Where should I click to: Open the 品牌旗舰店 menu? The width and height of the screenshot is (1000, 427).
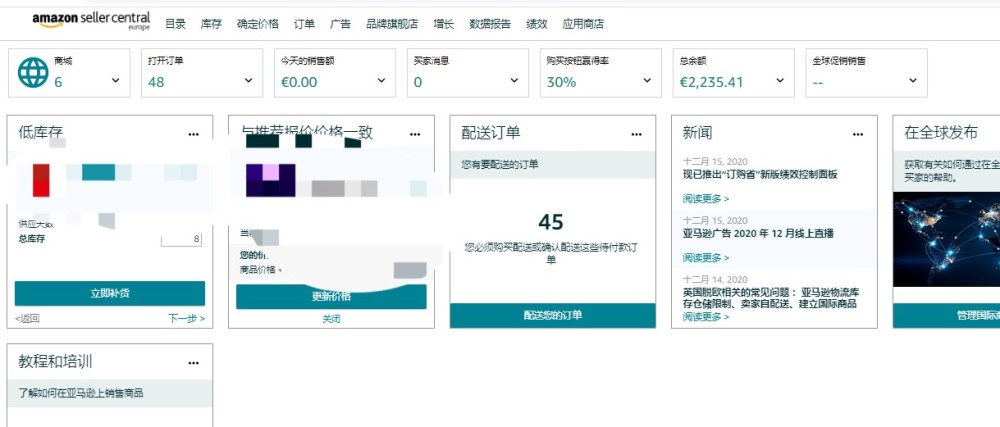pos(392,24)
